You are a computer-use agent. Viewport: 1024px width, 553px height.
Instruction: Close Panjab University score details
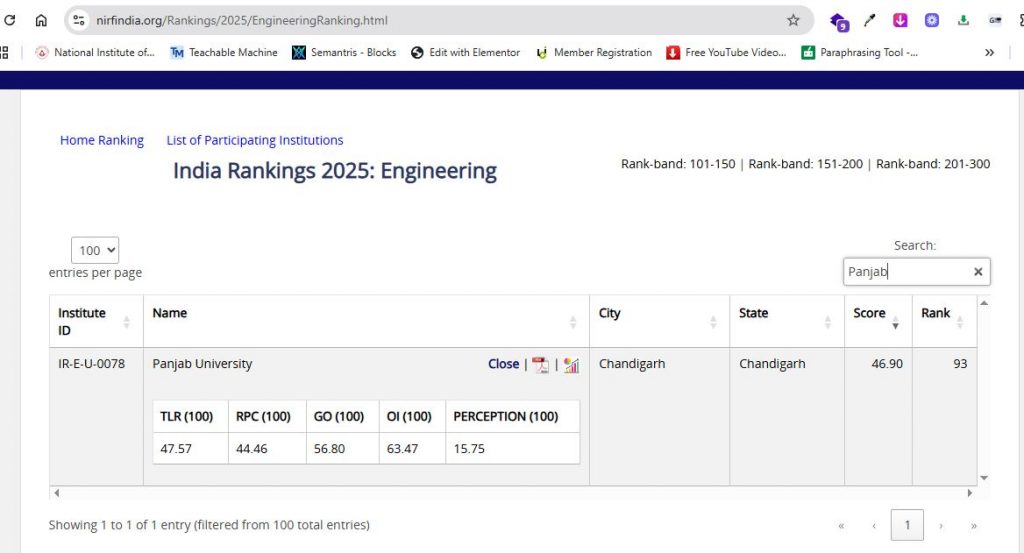point(503,364)
